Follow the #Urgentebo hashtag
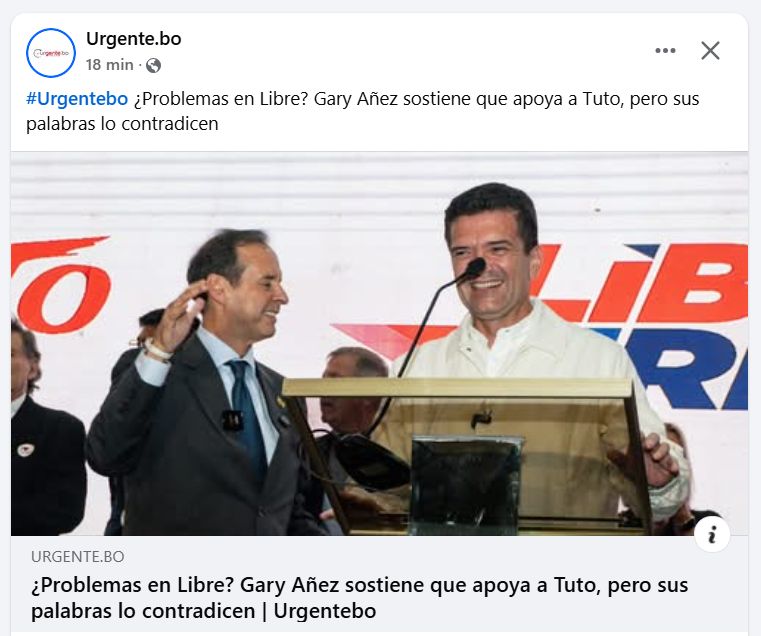This screenshot has height=636, width=761. pyautogui.click(x=77, y=99)
